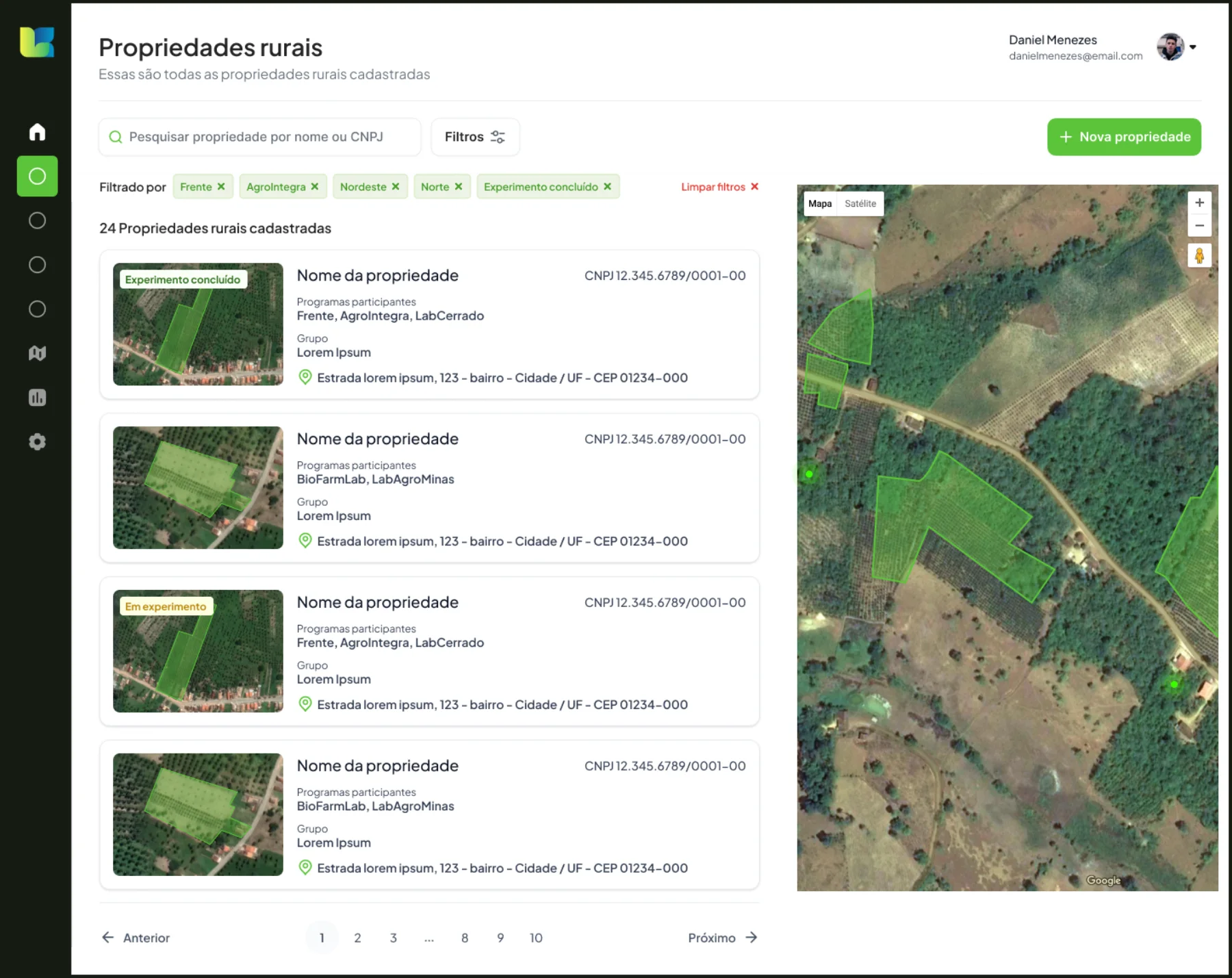Open the Filtros button

475,137
